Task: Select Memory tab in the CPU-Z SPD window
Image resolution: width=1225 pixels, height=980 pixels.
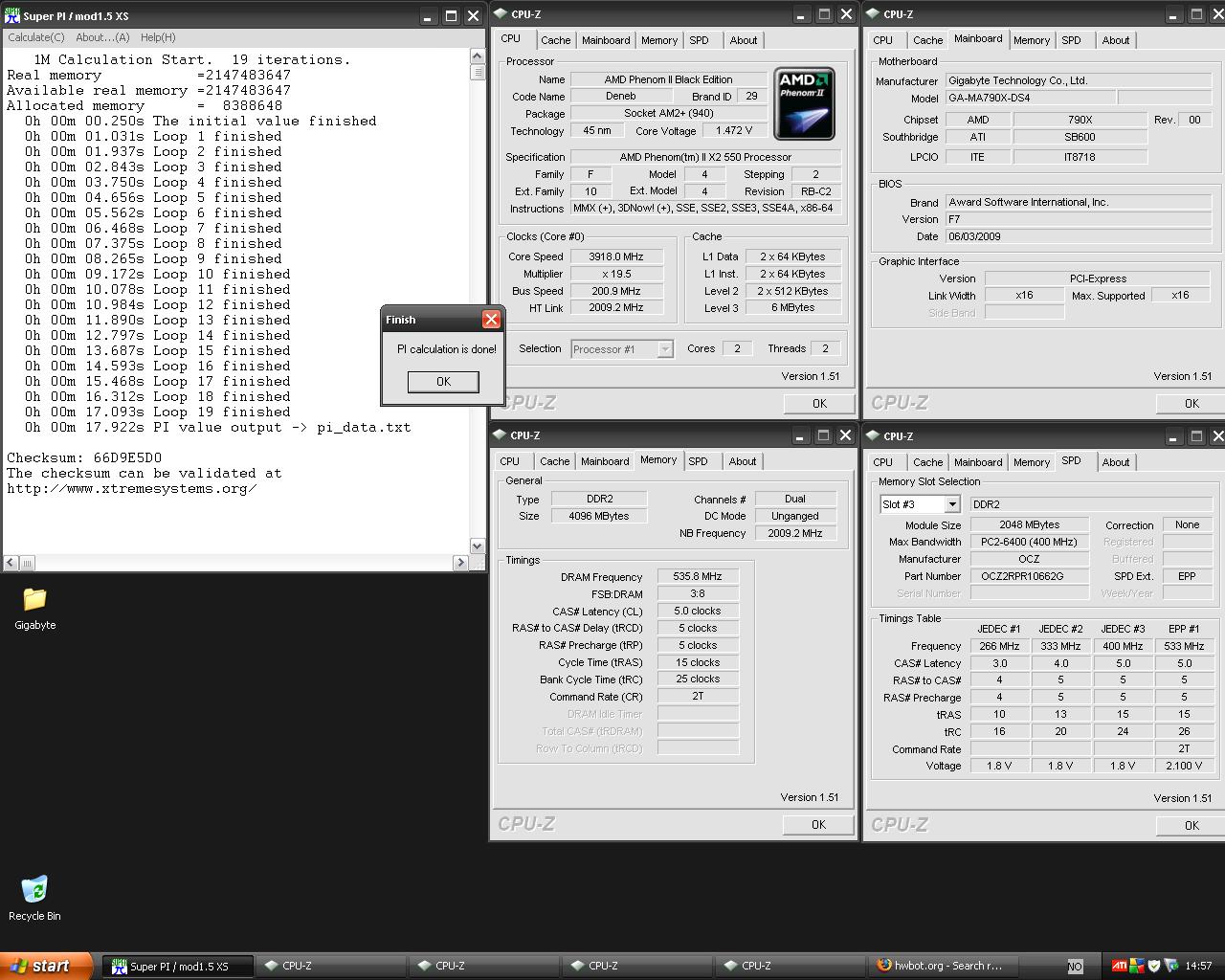Action: [1032, 462]
